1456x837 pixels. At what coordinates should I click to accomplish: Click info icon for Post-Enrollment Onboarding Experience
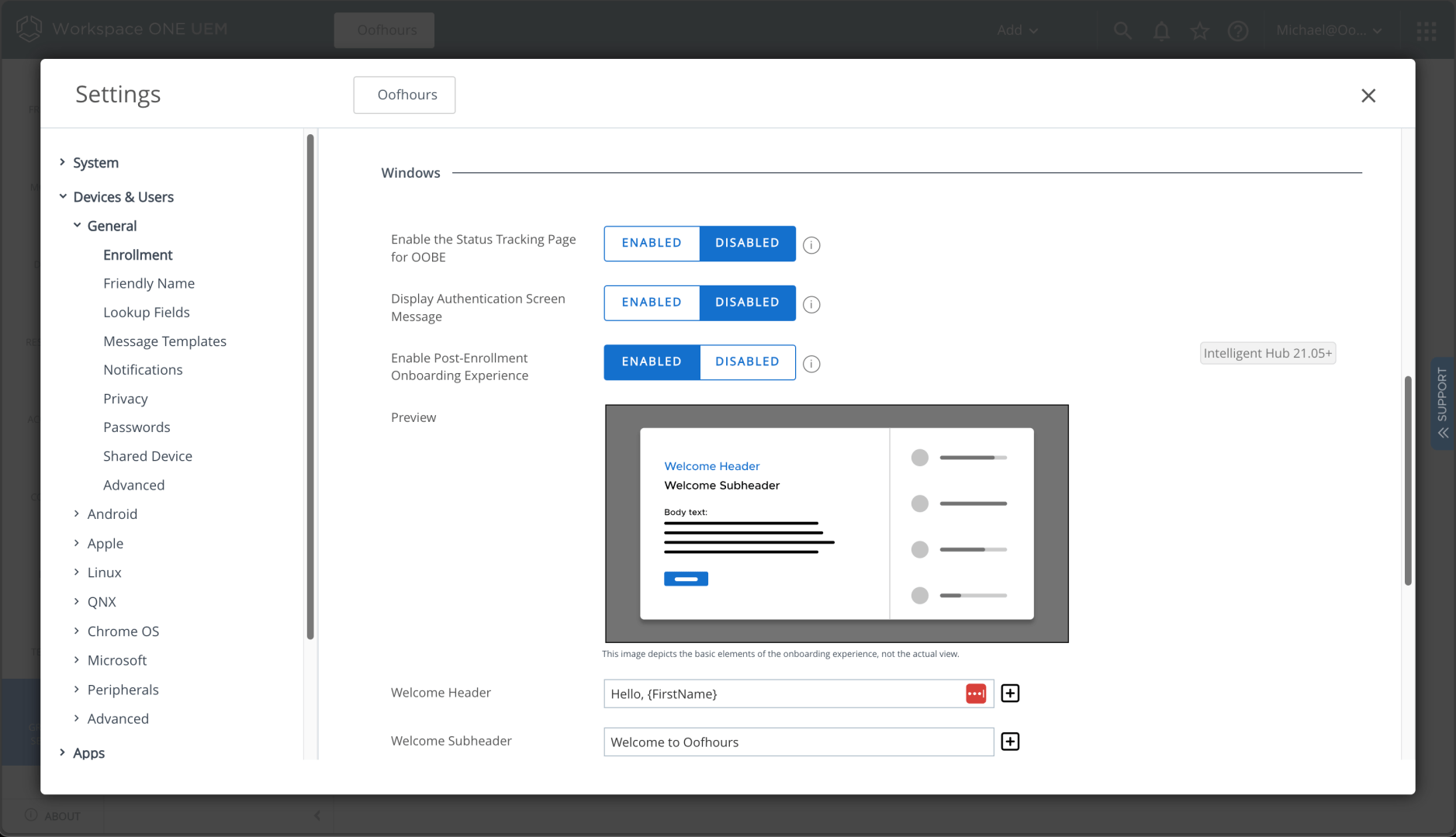[811, 364]
